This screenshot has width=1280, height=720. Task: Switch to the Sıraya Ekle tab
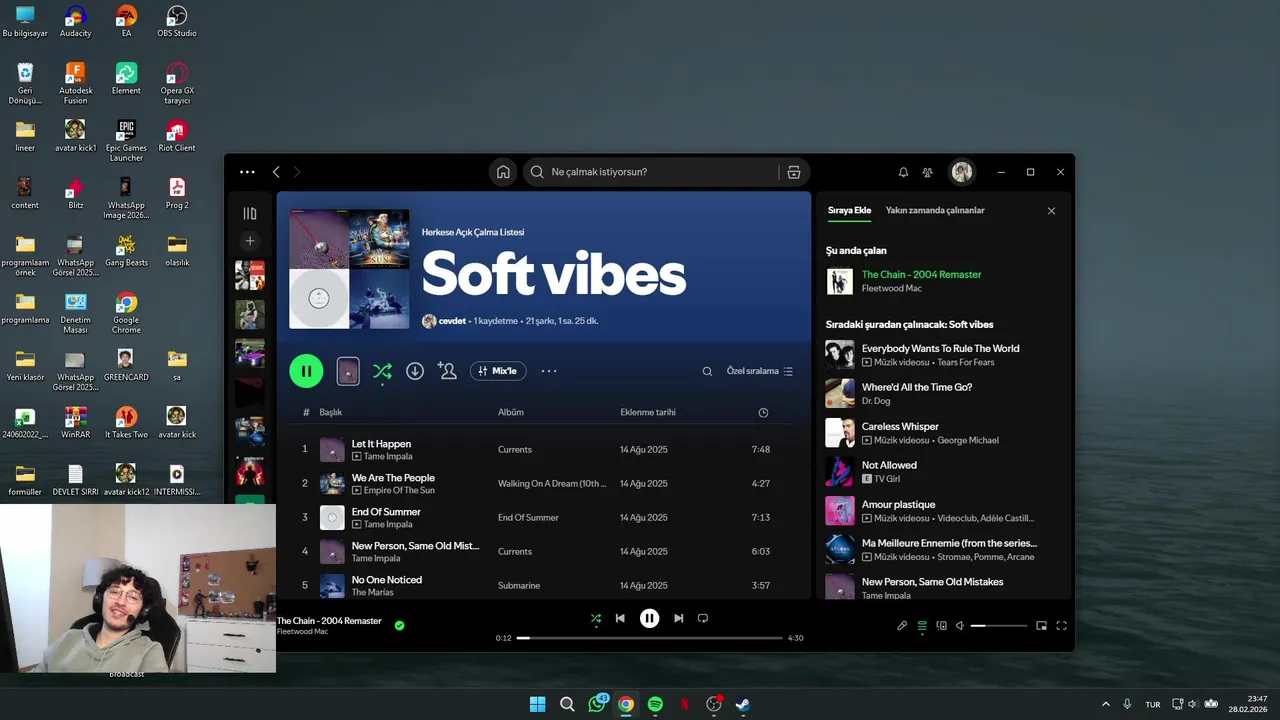pos(849,211)
